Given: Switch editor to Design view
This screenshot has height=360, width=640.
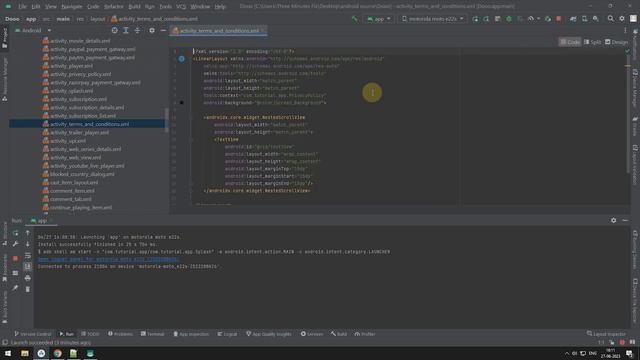Looking at the screenshot, I should (616, 42).
